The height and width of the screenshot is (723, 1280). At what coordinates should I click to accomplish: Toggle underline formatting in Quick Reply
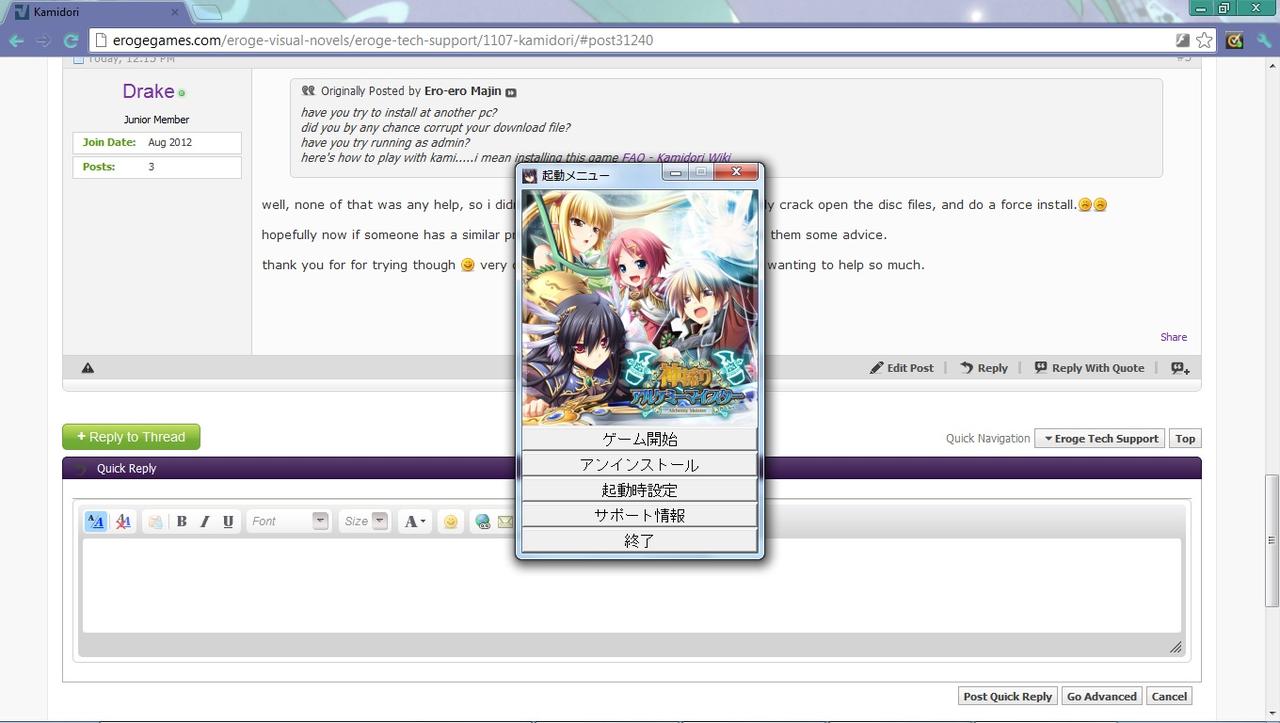click(228, 521)
